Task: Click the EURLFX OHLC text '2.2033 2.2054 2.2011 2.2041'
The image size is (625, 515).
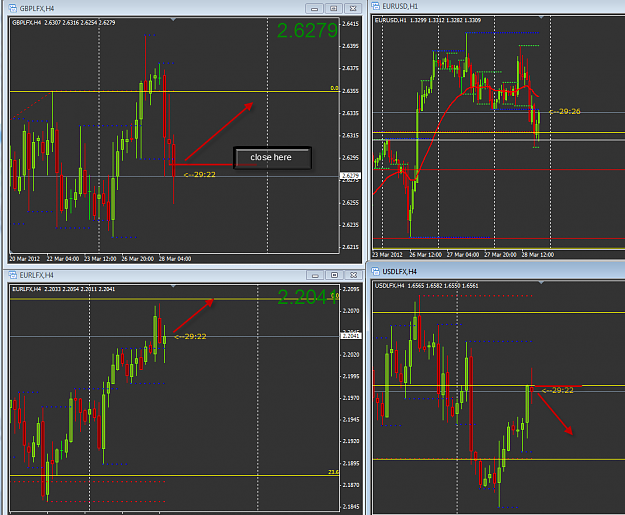Action: [79, 289]
